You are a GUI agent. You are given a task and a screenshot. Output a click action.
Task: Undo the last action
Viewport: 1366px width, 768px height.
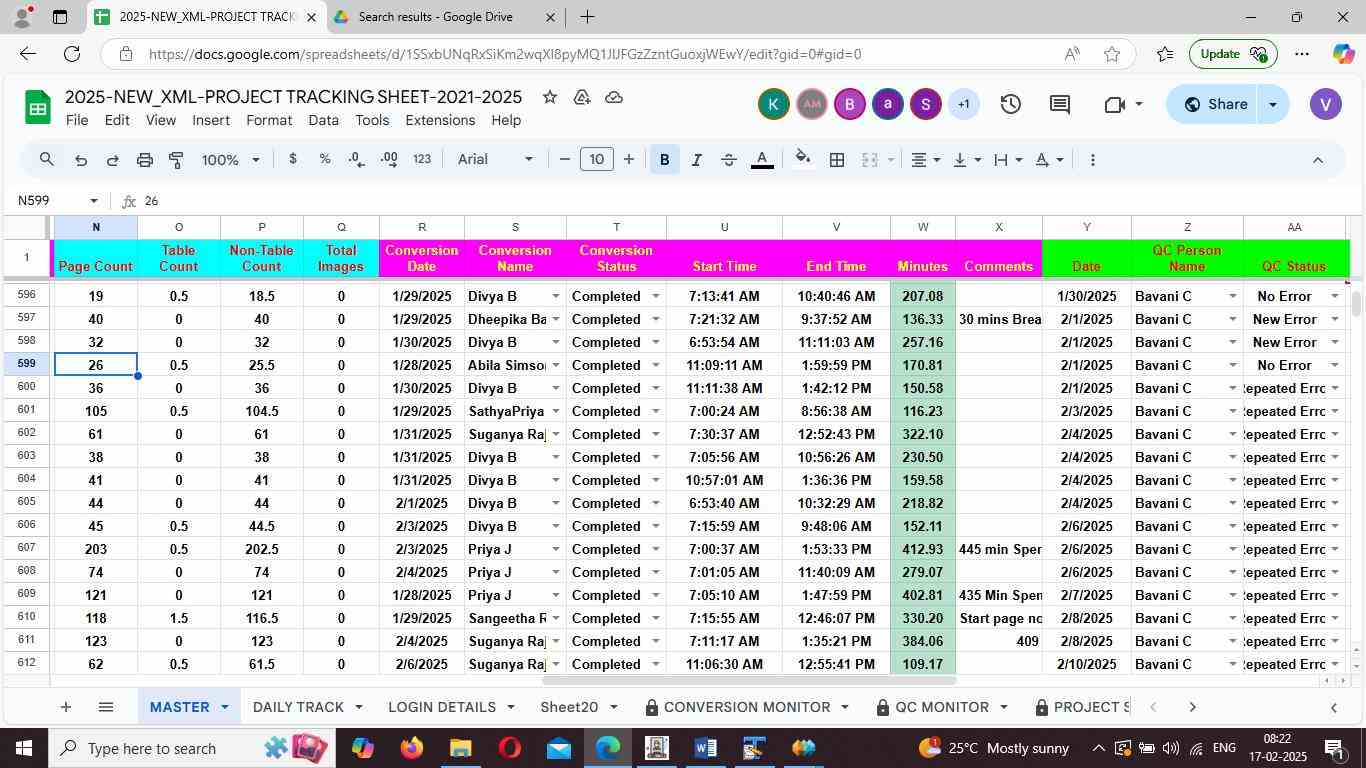pyautogui.click(x=81, y=160)
